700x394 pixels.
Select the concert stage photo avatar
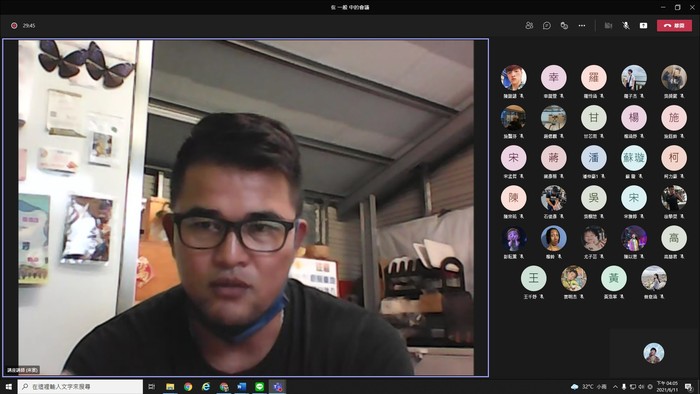tap(634, 238)
